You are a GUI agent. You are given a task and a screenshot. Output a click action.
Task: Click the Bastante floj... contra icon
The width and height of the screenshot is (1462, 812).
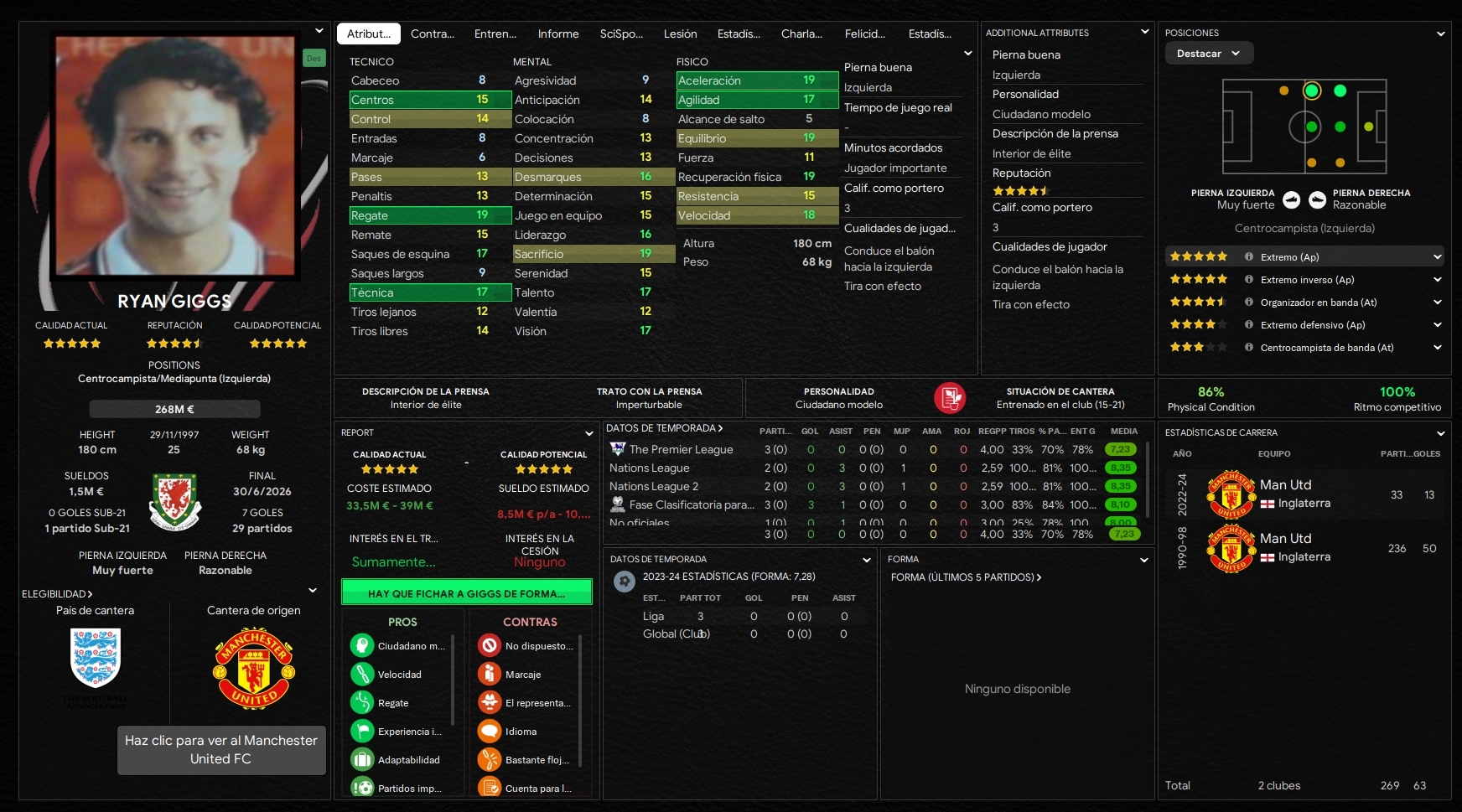[x=490, y=760]
